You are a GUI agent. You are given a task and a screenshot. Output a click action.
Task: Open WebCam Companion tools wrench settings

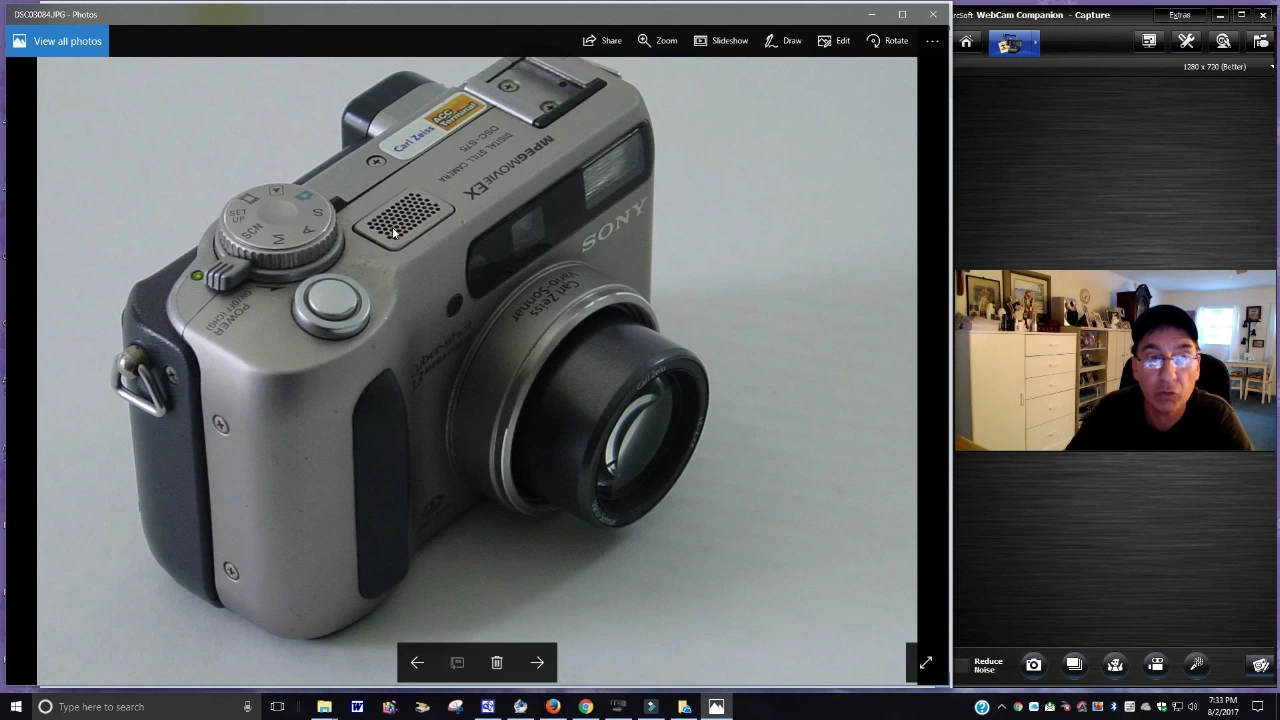1186,41
